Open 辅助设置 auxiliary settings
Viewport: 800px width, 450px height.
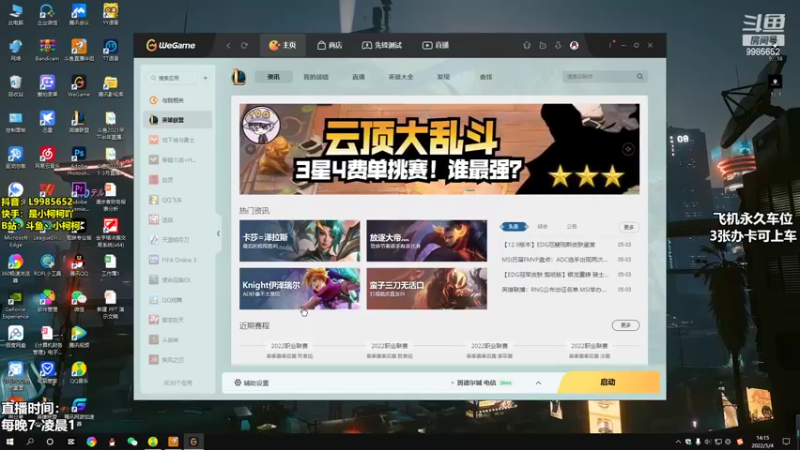coord(252,383)
